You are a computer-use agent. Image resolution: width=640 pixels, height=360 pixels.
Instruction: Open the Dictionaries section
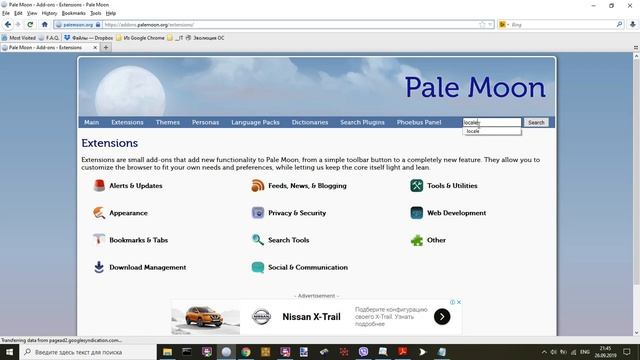pos(310,122)
